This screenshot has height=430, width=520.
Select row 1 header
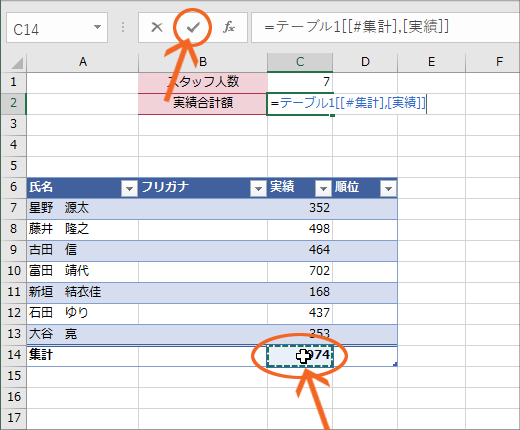coord(13,82)
